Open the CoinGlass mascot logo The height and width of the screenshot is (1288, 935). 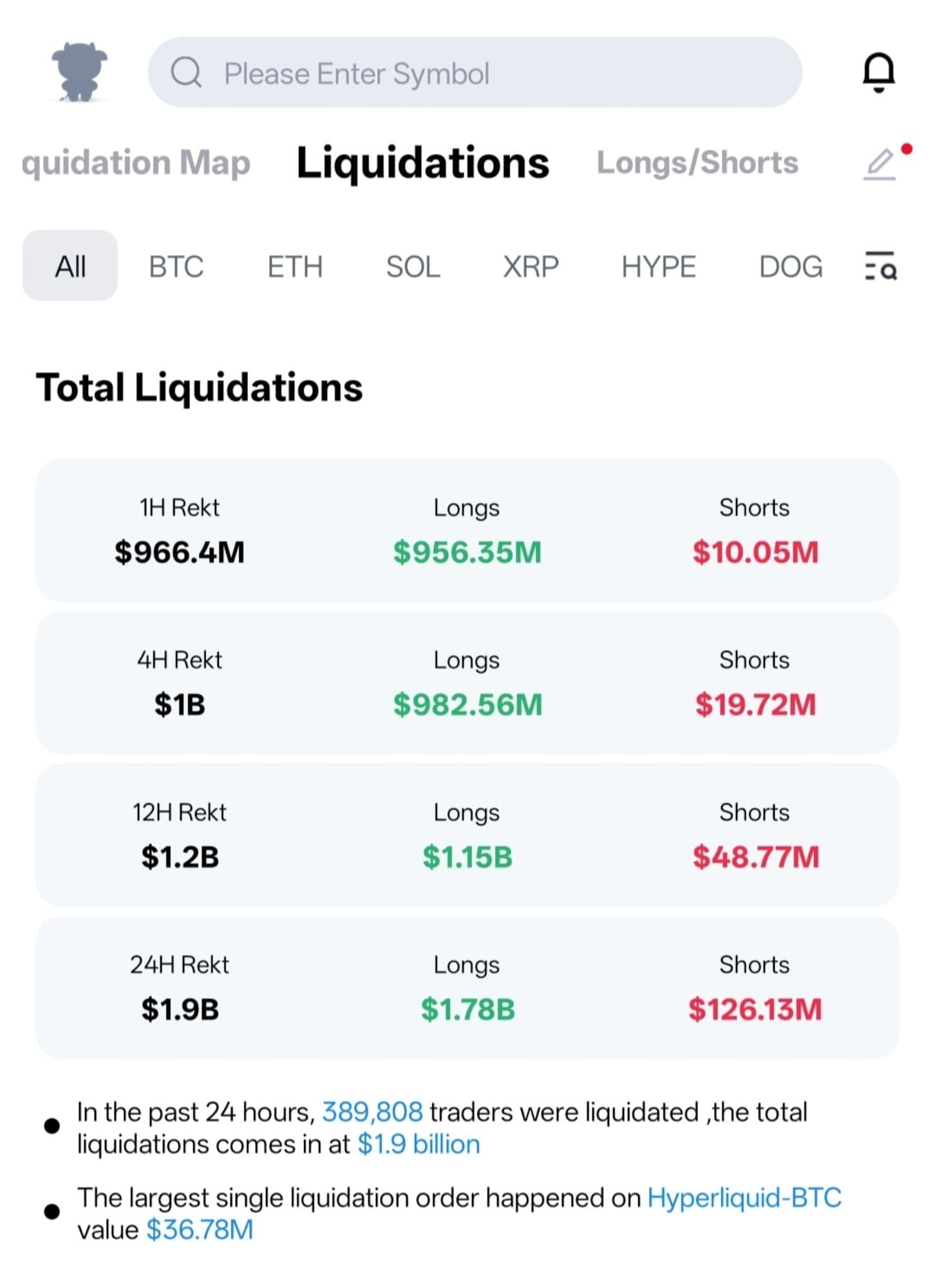pos(79,72)
